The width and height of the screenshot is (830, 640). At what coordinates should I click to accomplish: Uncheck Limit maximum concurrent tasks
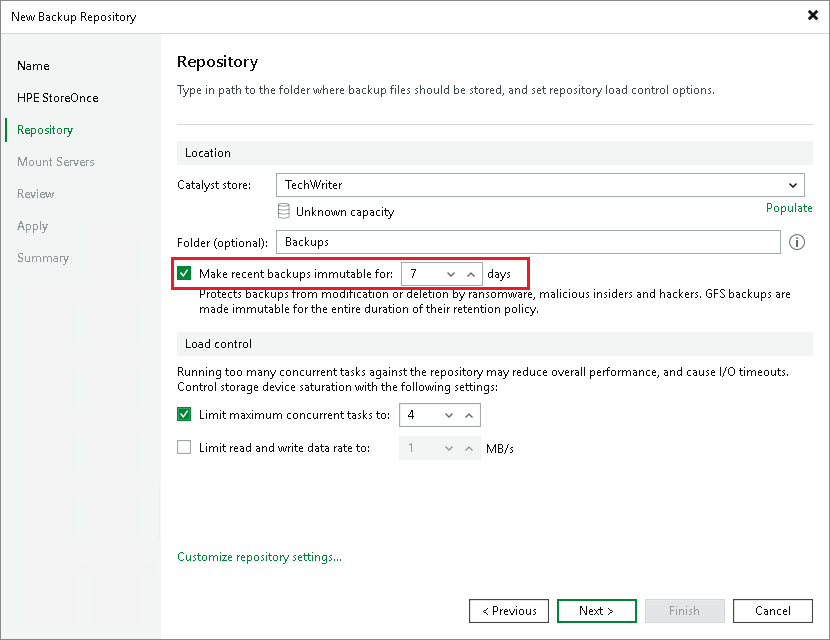point(184,414)
